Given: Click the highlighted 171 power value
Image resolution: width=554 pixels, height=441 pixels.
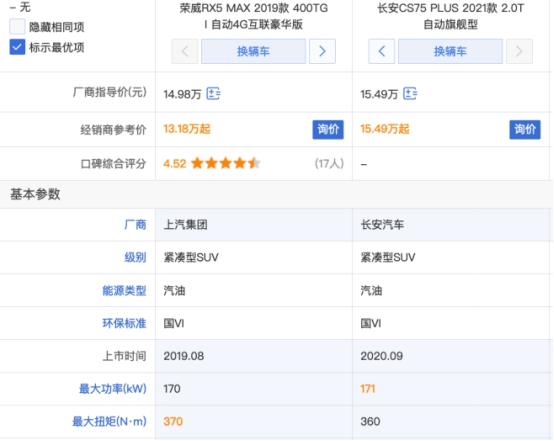Looking at the screenshot, I should [x=368, y=389].
